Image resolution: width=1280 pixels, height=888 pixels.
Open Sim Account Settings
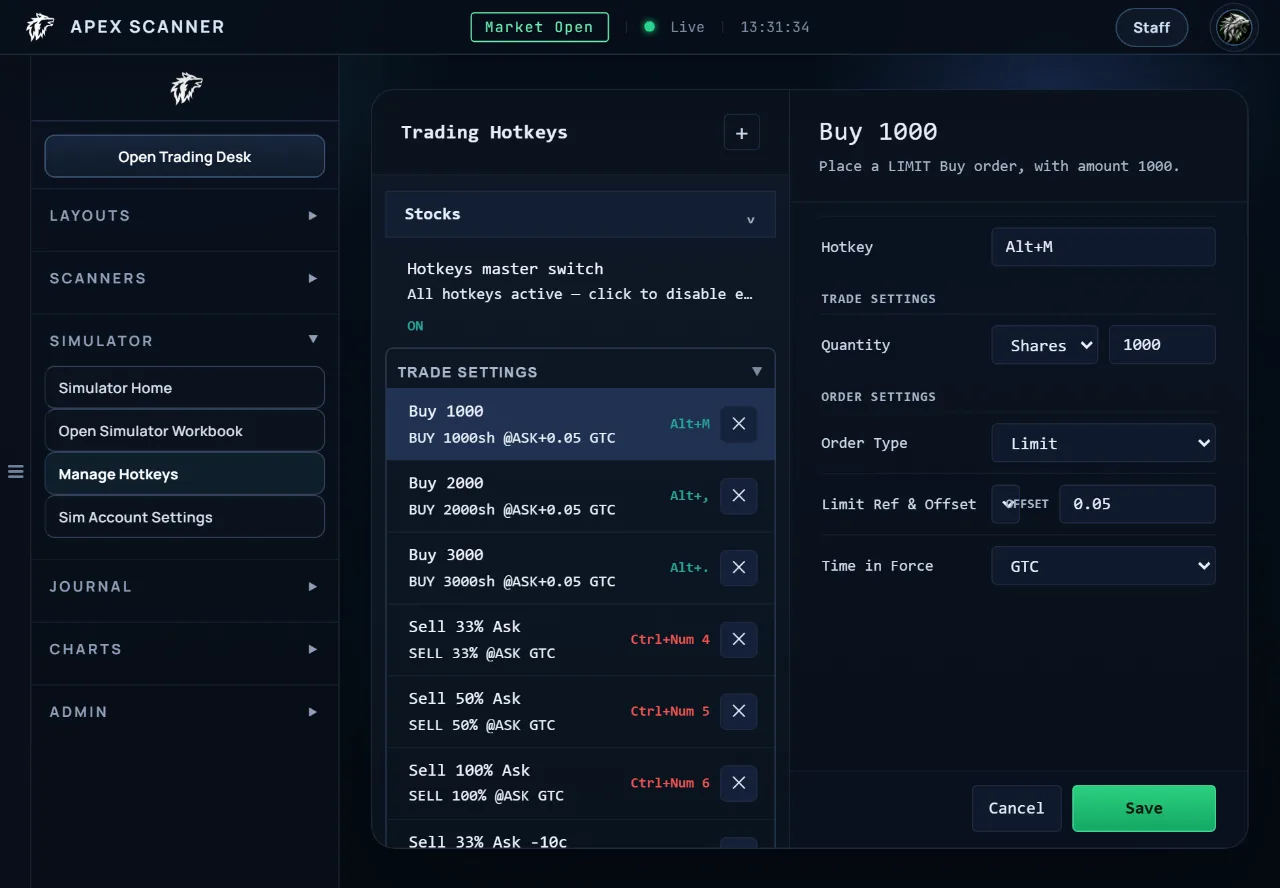[x=185, y=517]
